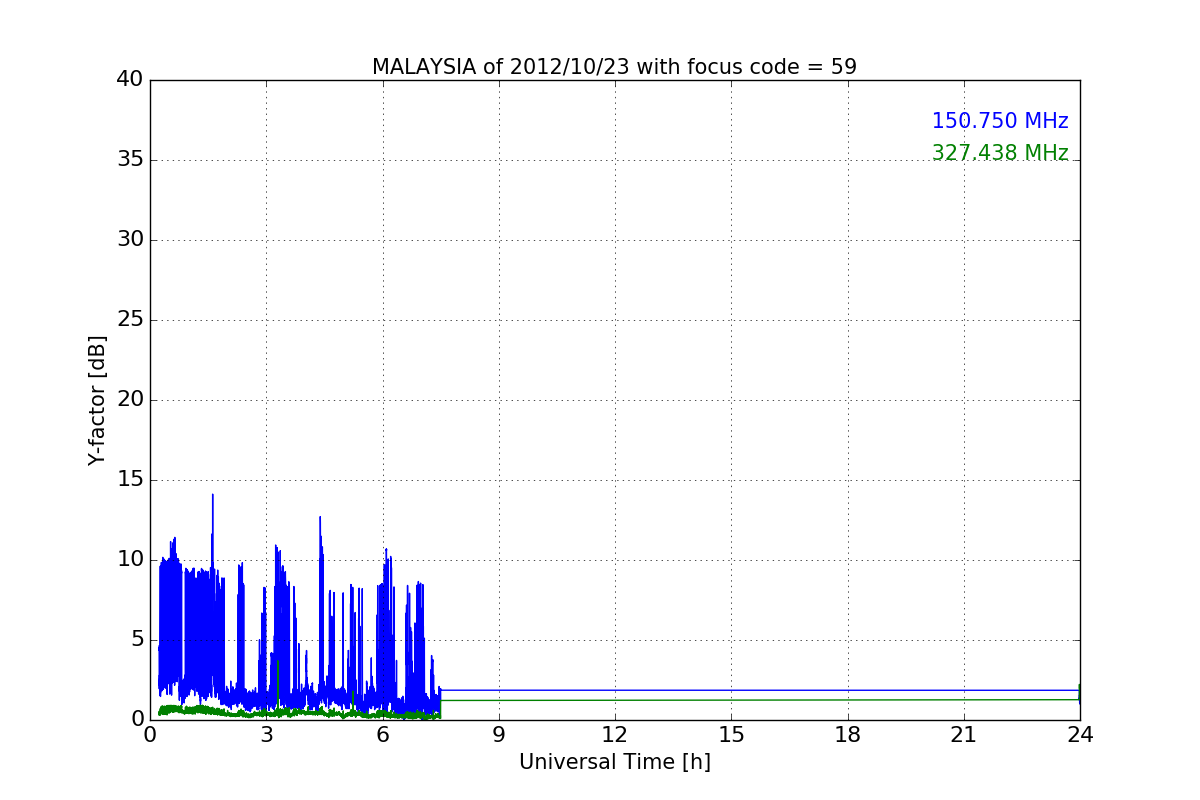Click x-axis tick label 9

pyautogui.click(x=499, y=735)
